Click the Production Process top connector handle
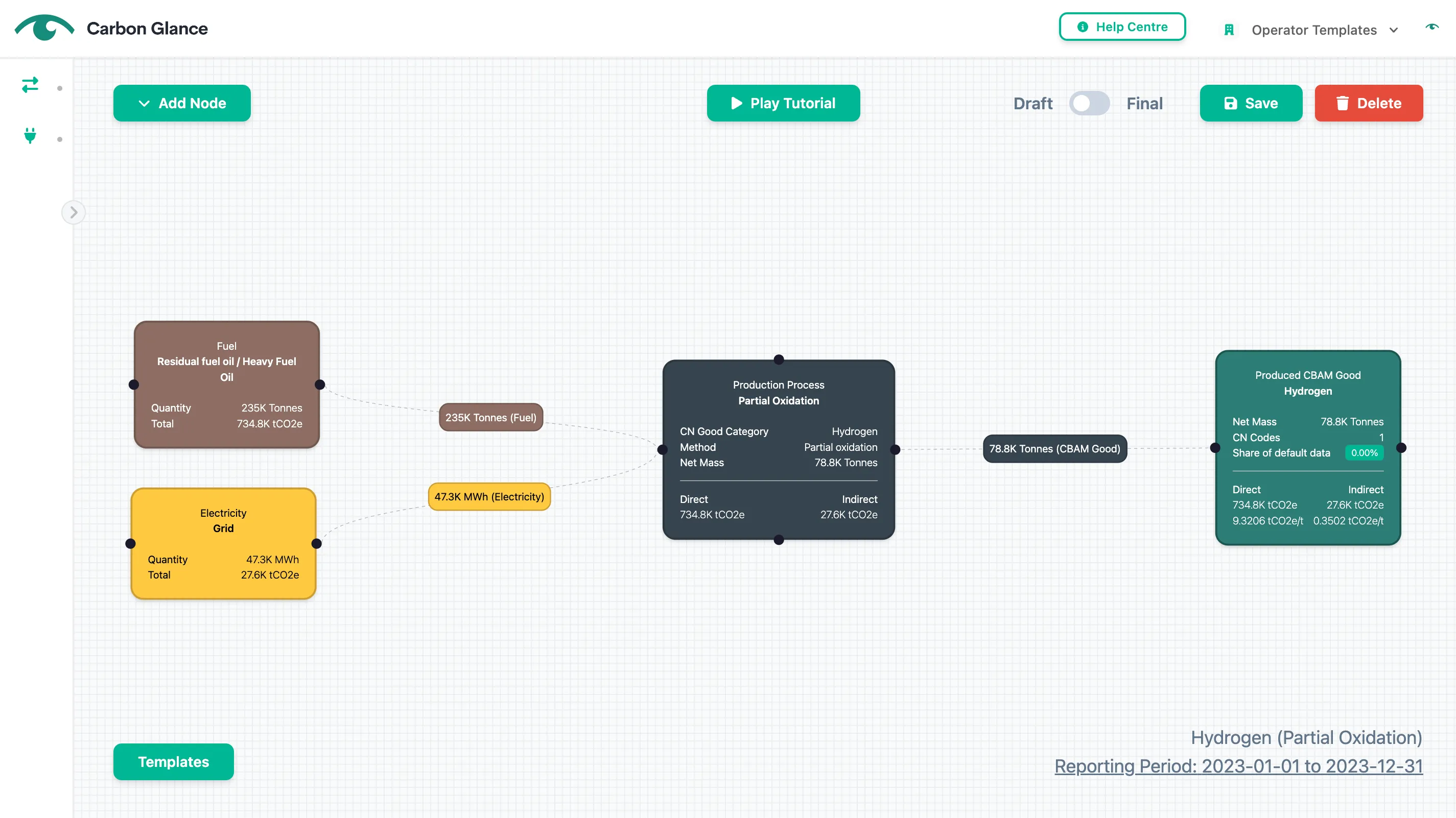This screenshot has width=1456, height=818. click(x=779, y=359)
